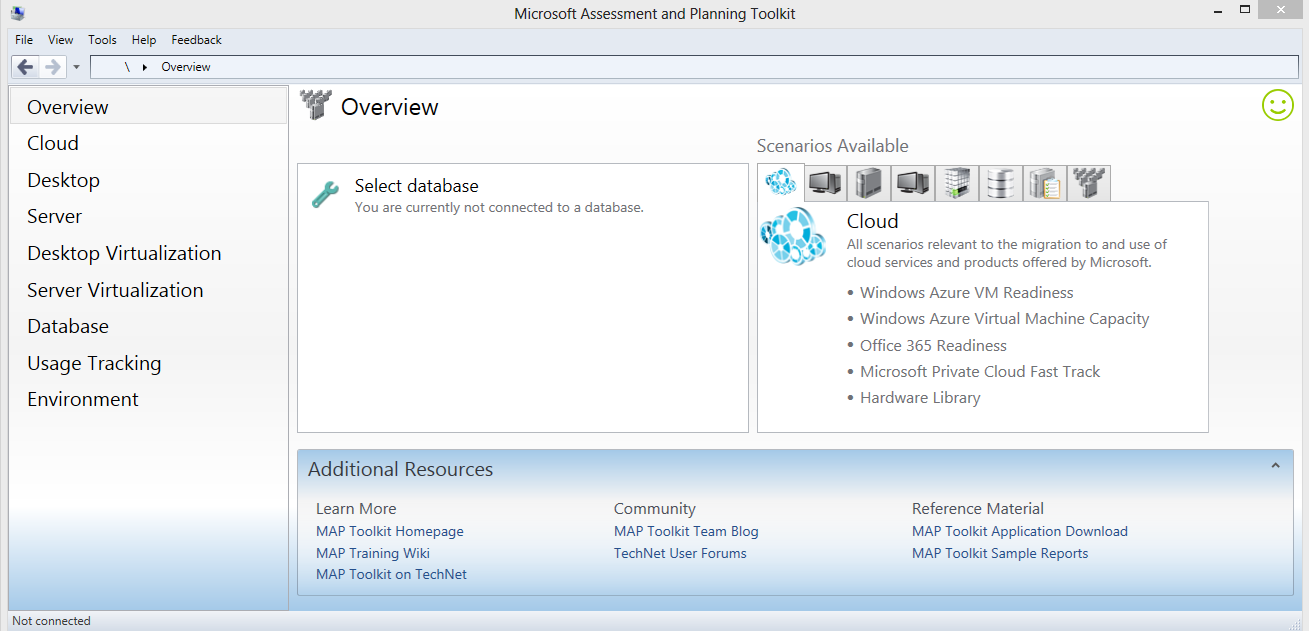Open the MAP Toolkit Homepage link
Viewport: 1309px width, 631px height.
(390, 531)
